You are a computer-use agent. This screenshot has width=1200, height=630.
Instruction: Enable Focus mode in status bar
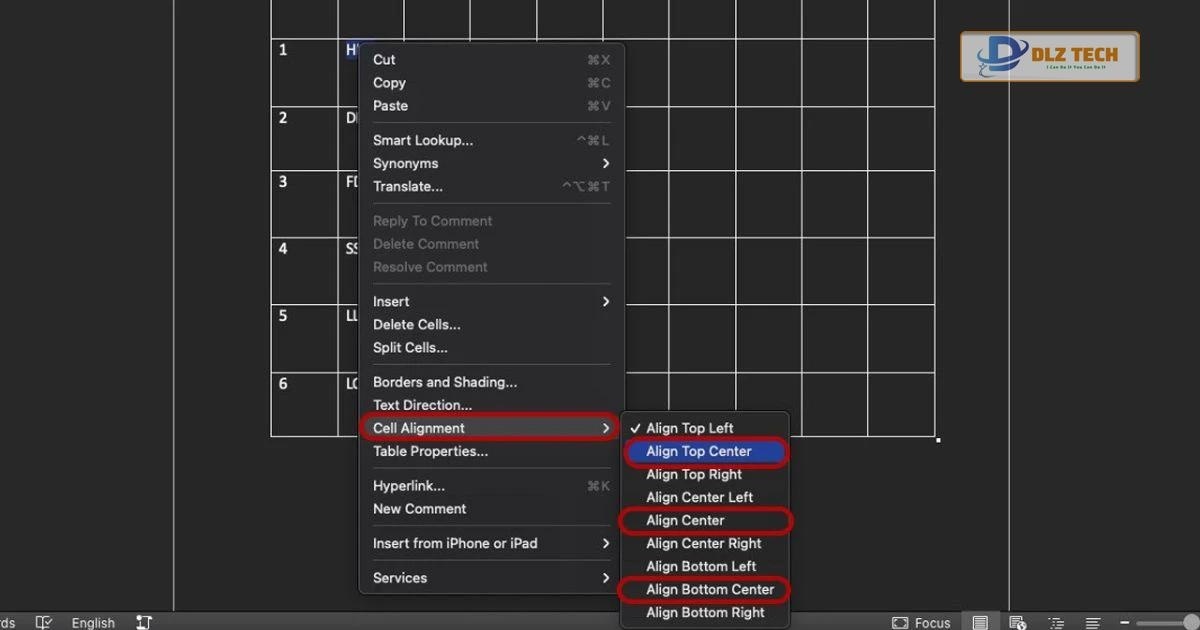tap(921, 622)
